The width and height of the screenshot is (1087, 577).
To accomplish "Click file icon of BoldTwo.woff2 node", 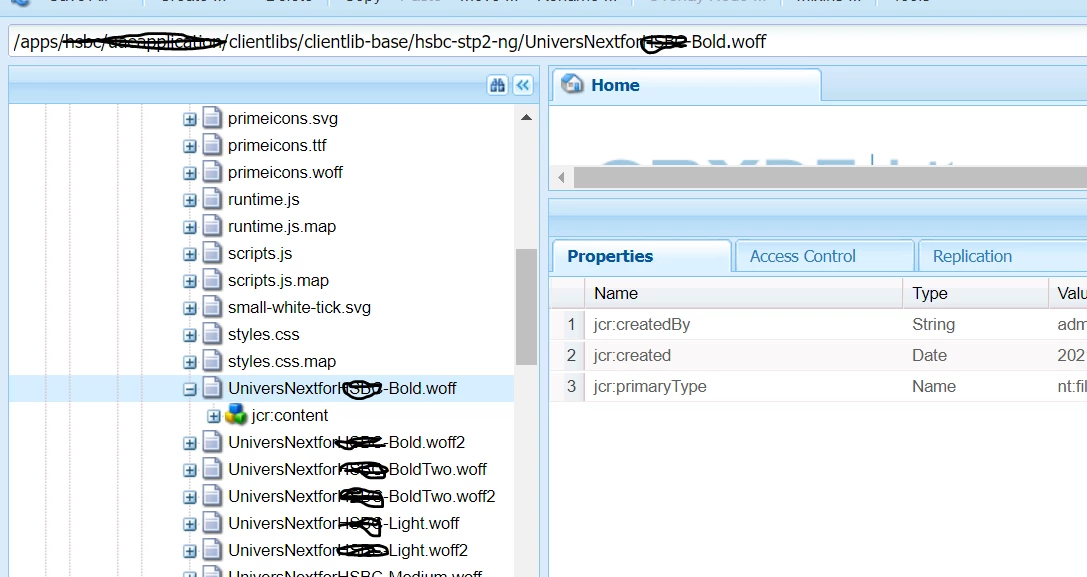I will point(212,497).
